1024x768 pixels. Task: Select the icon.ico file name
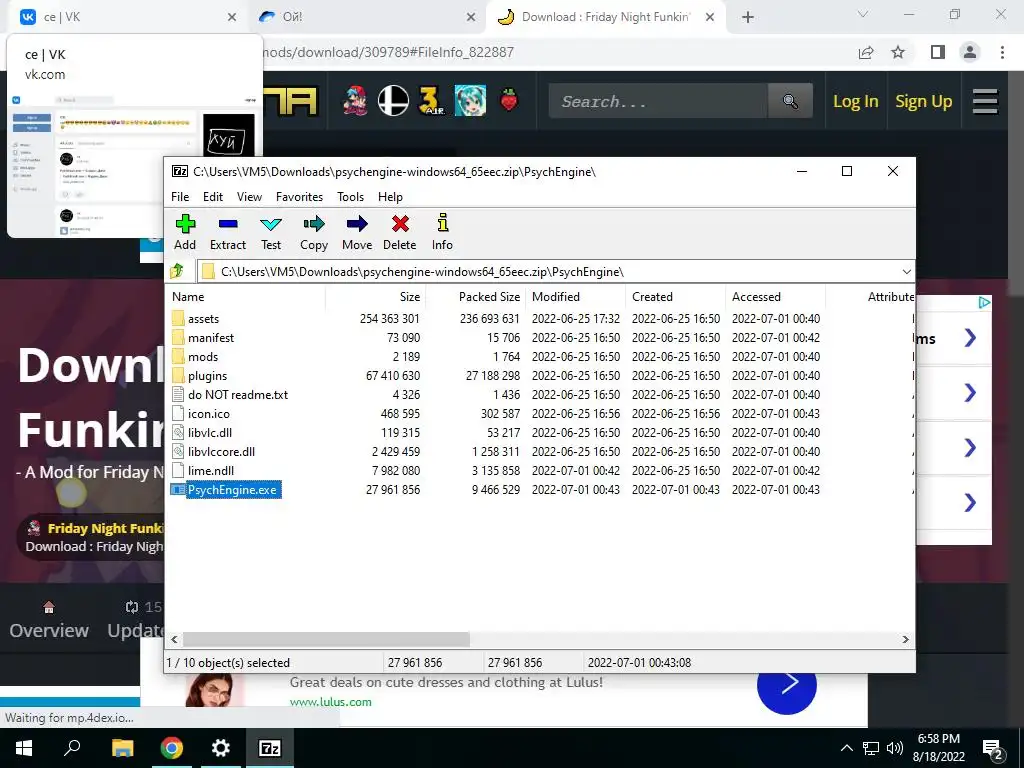(x=208, y=413)
